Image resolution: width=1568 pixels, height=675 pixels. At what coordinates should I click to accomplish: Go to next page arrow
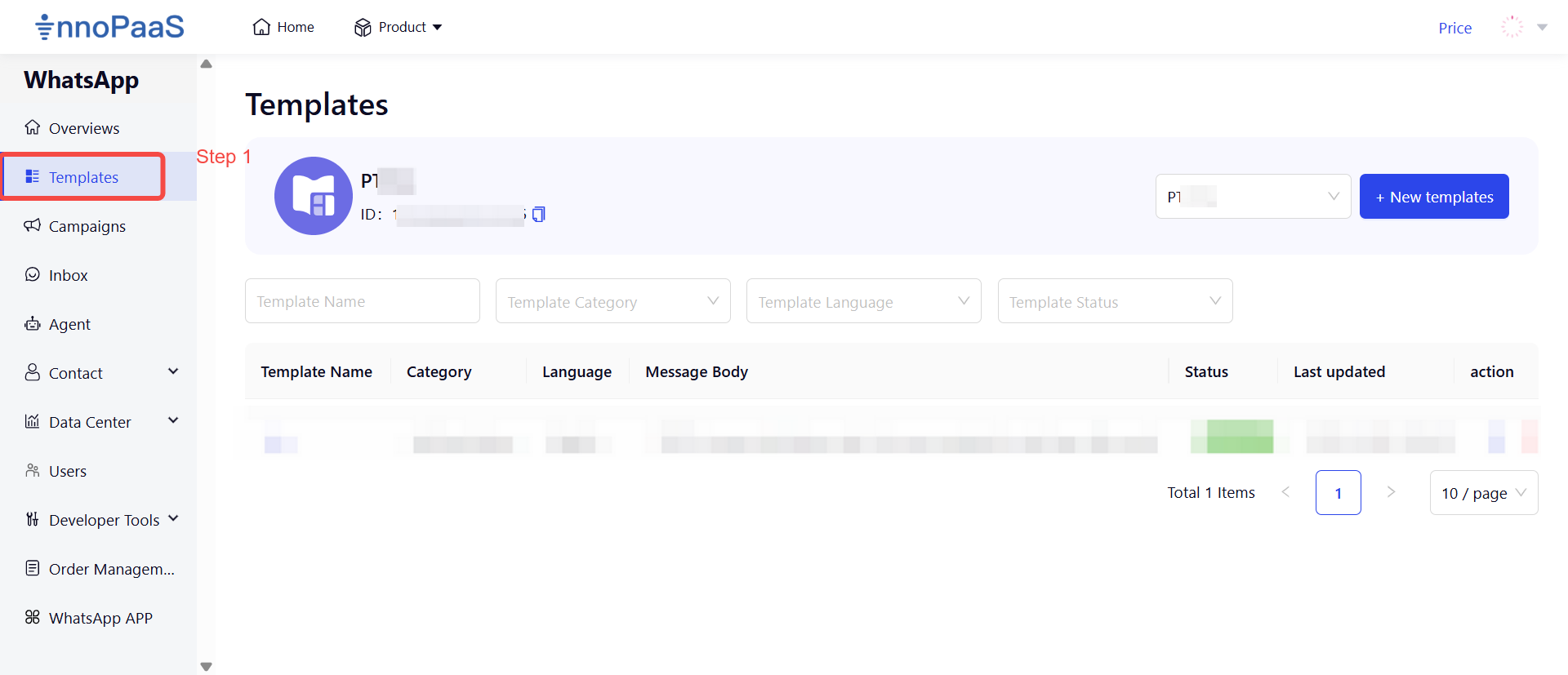click(1391, 492)
